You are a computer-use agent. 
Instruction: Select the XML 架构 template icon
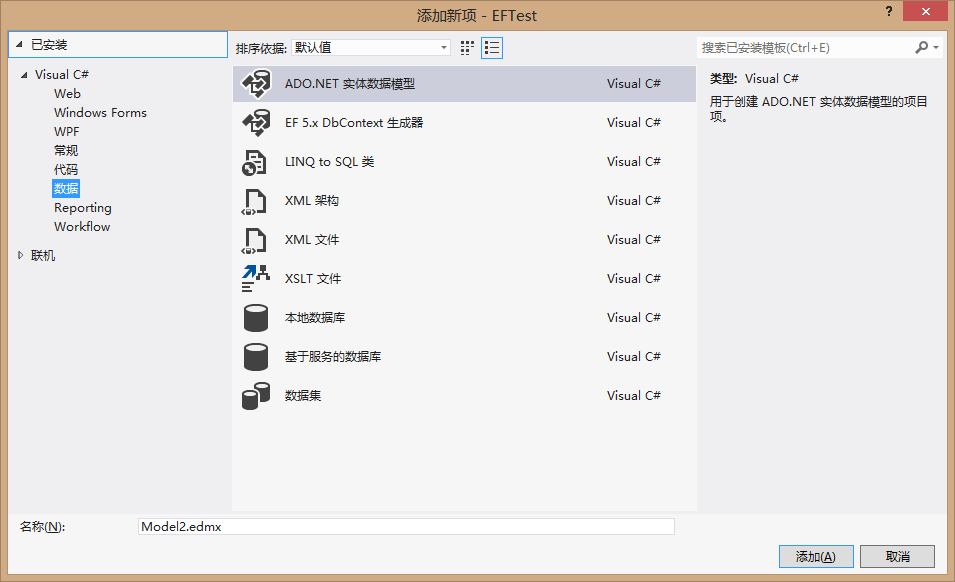[256, 201]
